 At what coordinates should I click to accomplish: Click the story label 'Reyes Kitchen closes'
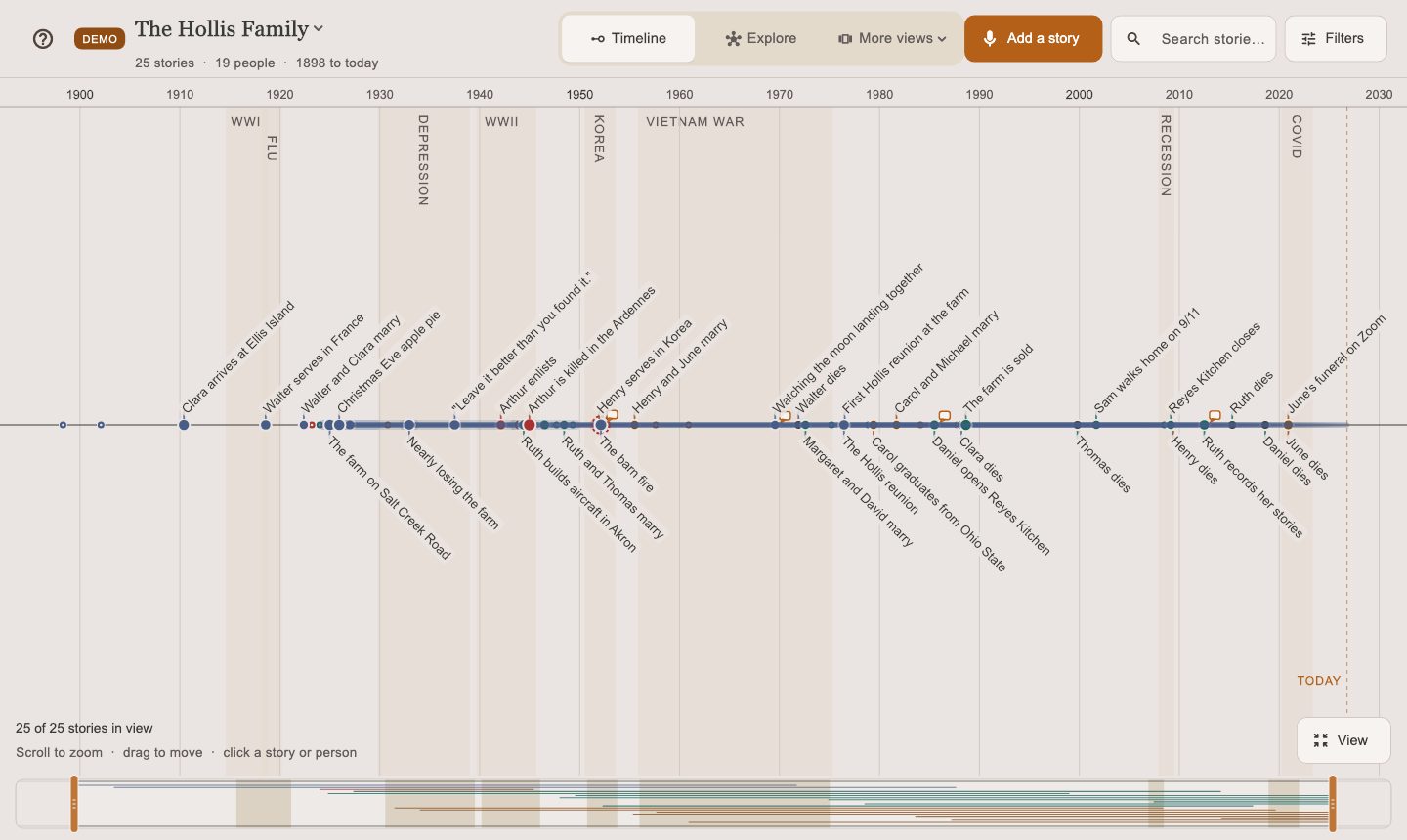(x=1215, y=367)
